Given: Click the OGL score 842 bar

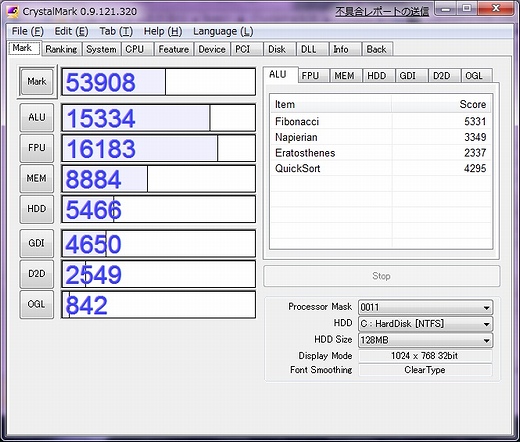Looking at the screenshot, I should 159,305.
